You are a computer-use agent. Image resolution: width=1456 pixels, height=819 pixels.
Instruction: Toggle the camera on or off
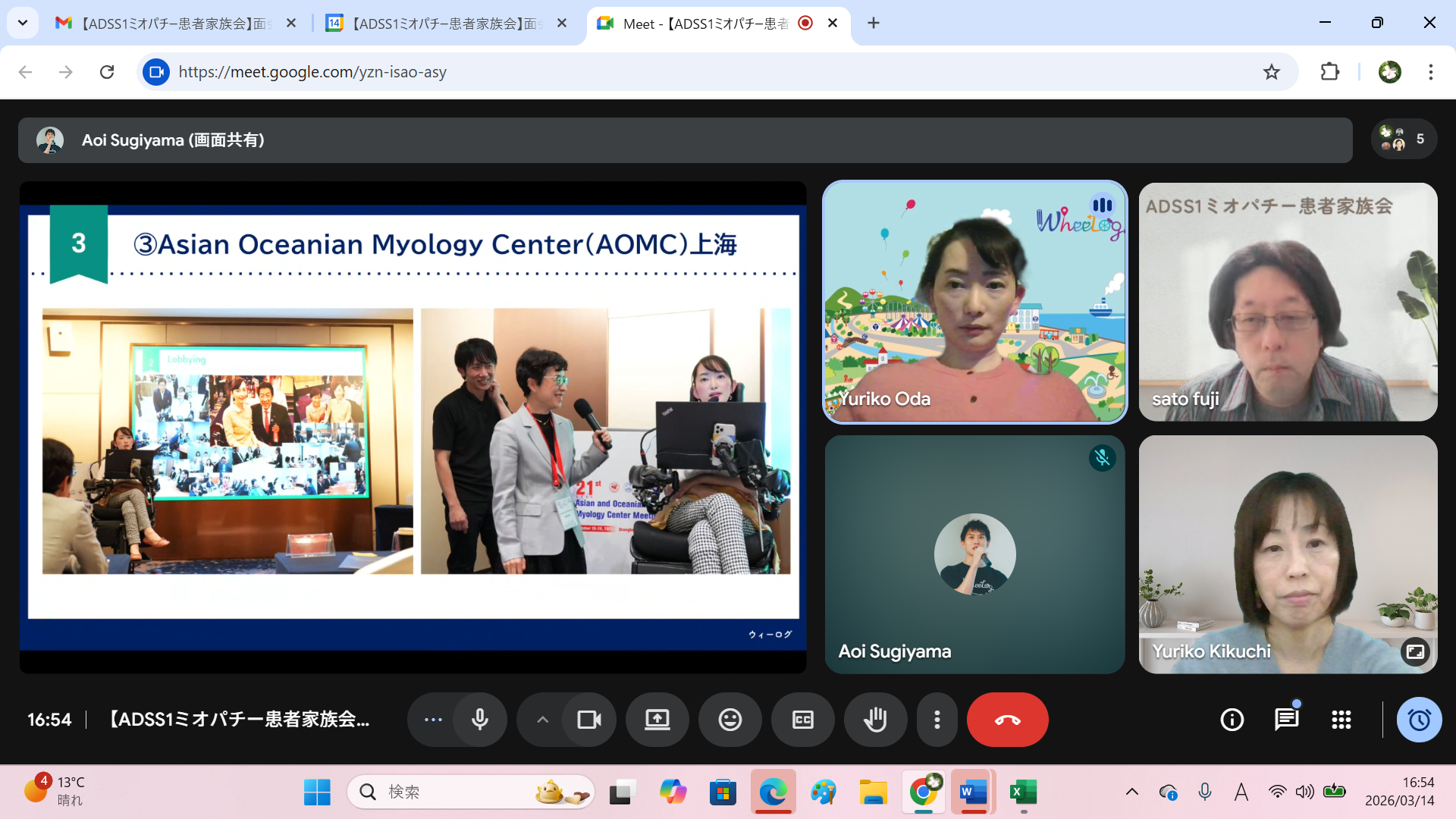588,720
